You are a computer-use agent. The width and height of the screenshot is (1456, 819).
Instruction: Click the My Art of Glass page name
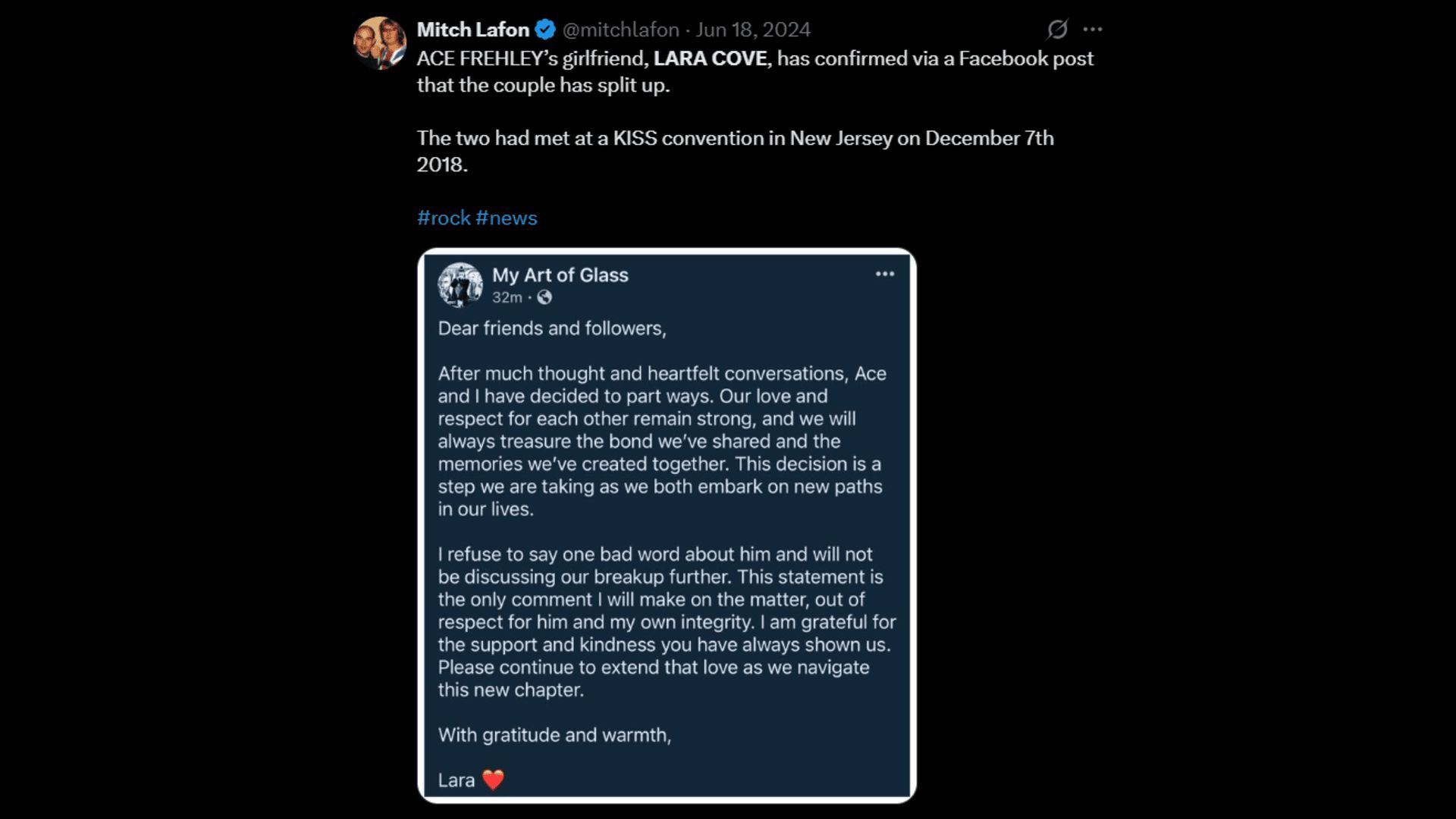(x=560, y=275)
